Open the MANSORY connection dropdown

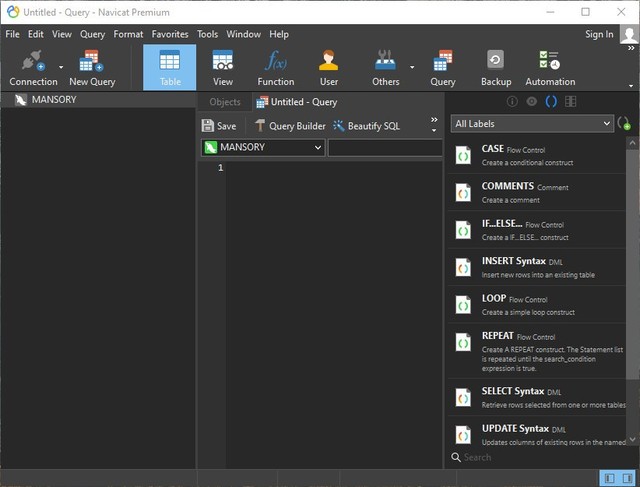click(x=263, y=147)
